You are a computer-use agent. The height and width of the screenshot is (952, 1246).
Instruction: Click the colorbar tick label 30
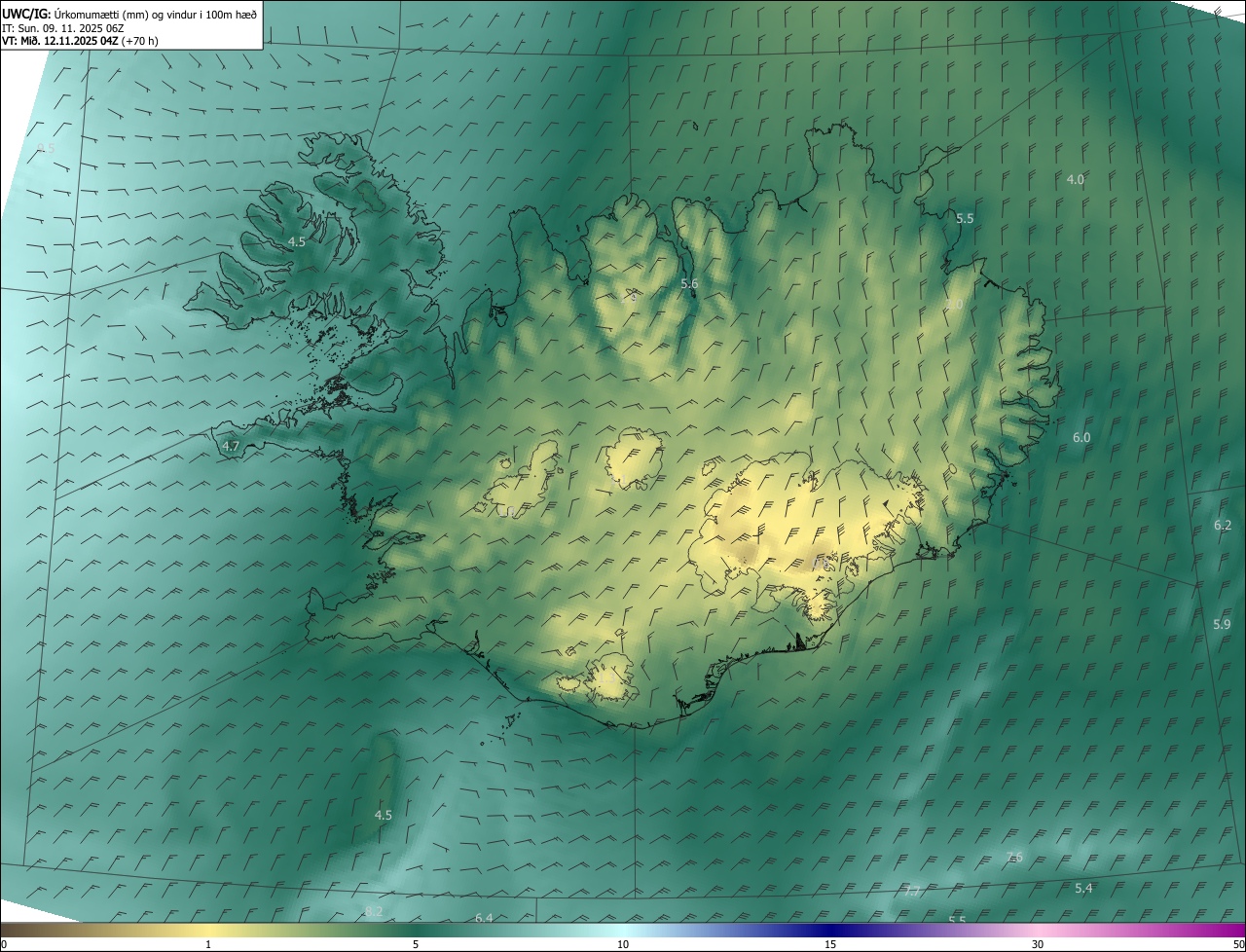1038,944
